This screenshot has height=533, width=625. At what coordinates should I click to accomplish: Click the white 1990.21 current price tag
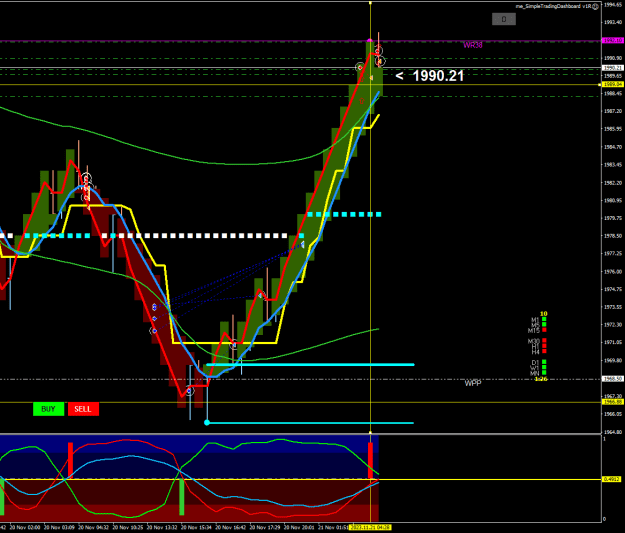coord(613,68)
